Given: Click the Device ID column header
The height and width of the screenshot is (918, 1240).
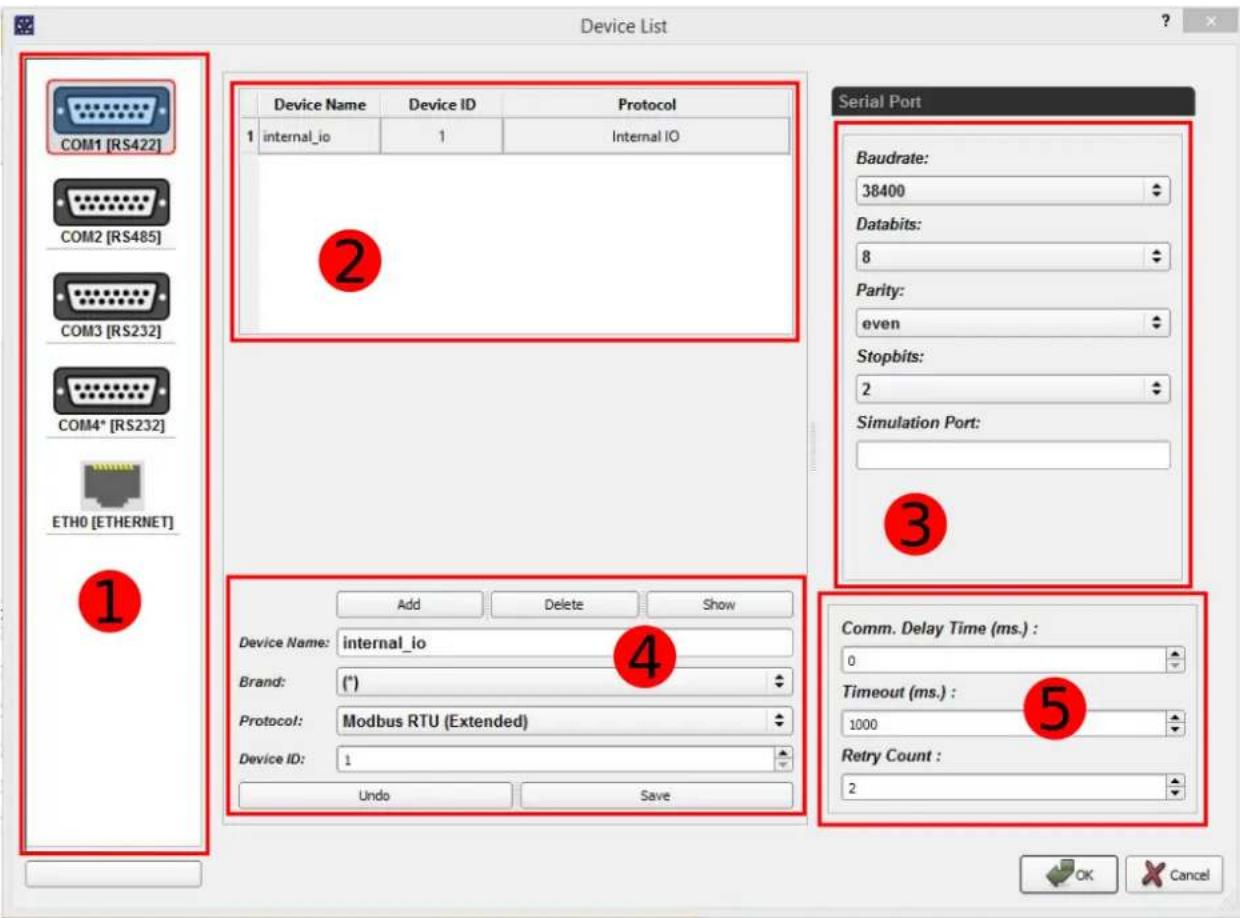Looking at the screenshot, I should tap(441, 104).
